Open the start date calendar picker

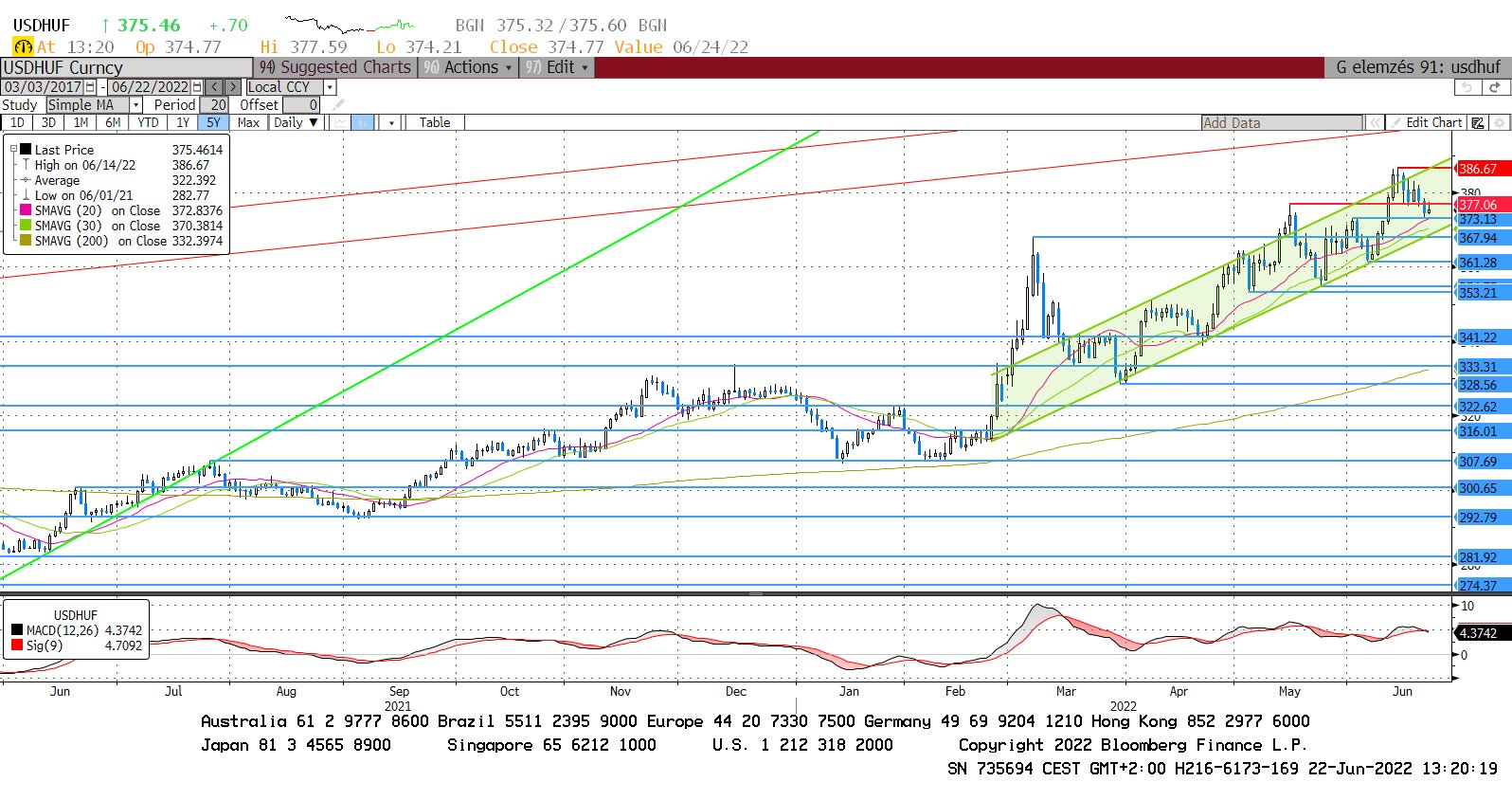click(x=90, y=87)
